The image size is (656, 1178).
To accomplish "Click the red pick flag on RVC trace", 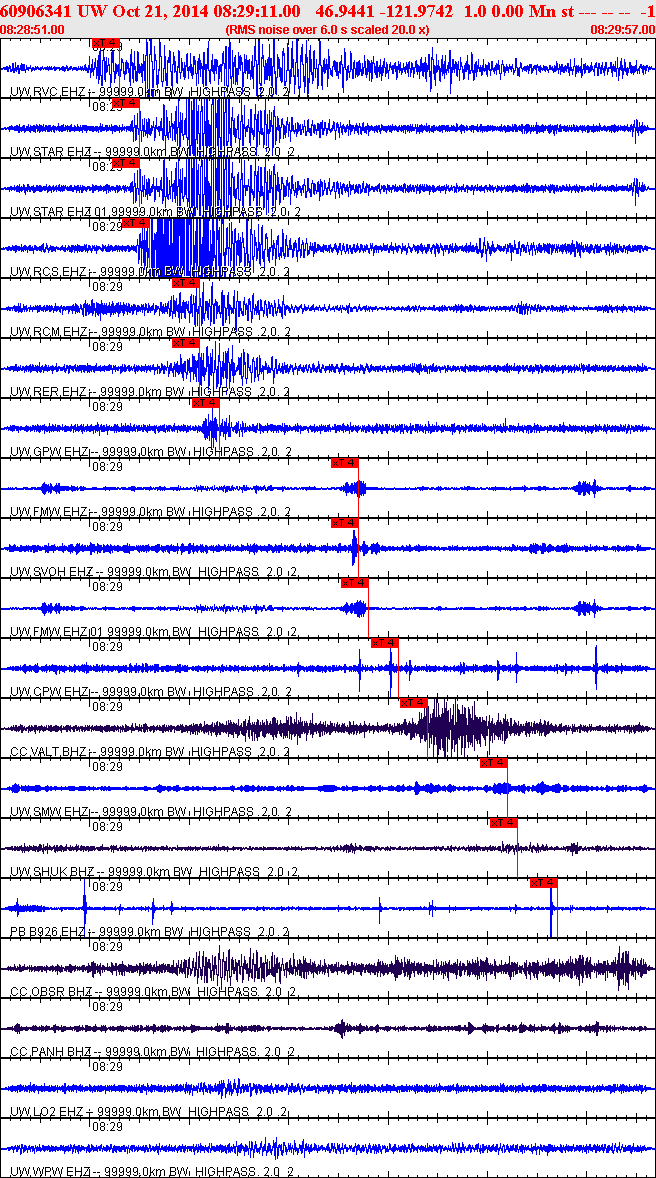I will click(x=105, y=43).
